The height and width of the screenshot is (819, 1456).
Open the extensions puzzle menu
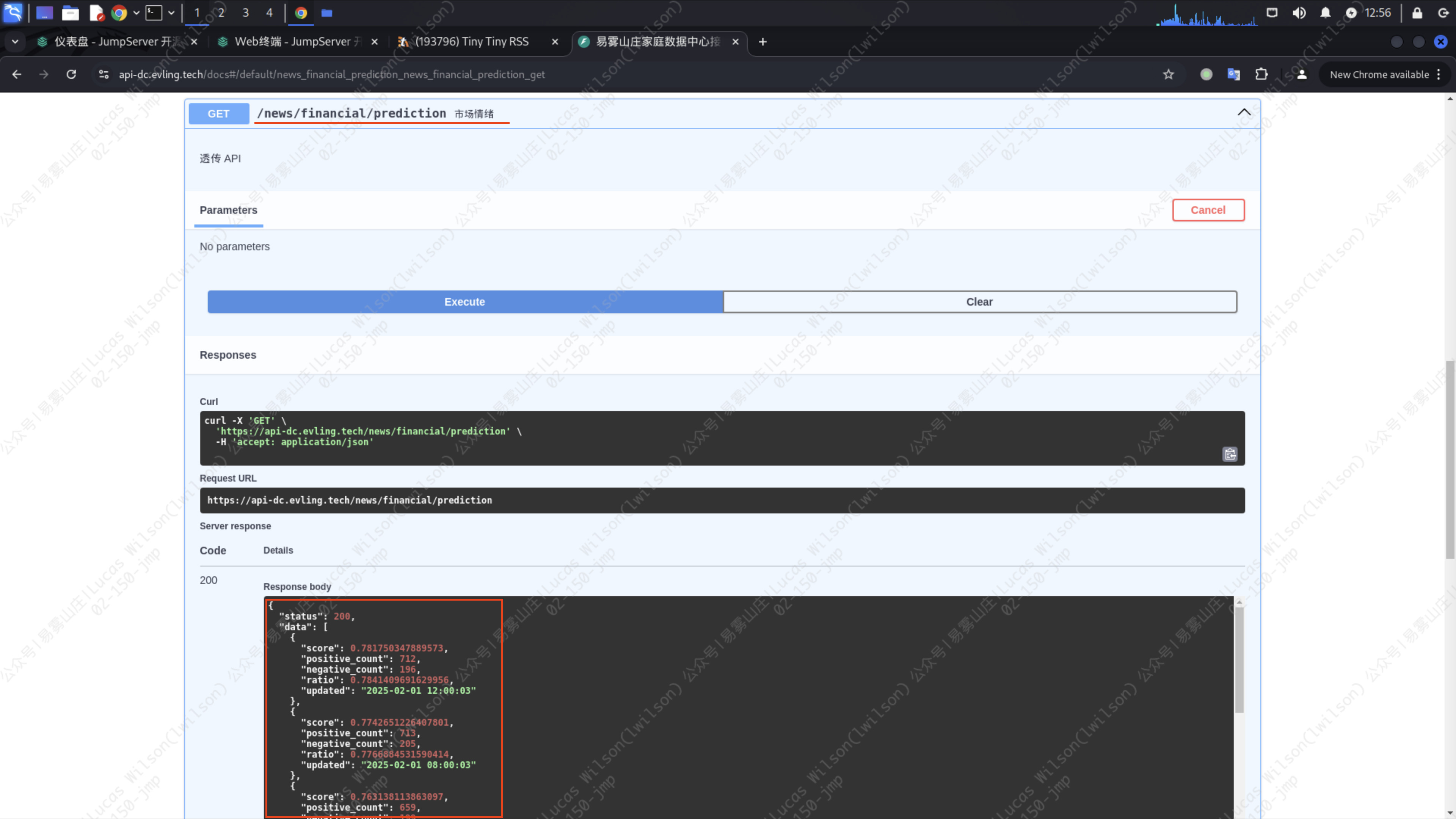coord(1261,74)
